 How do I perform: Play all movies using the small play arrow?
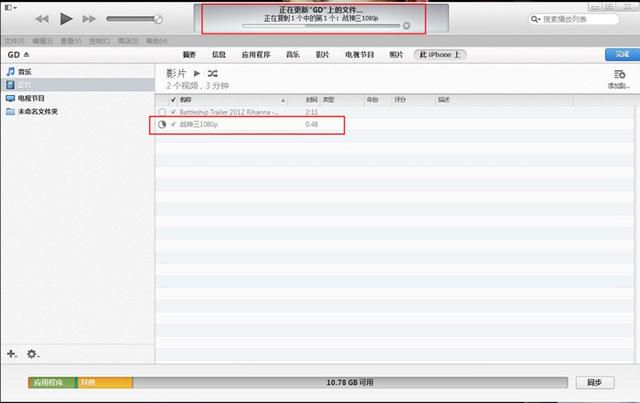point(197,73)
